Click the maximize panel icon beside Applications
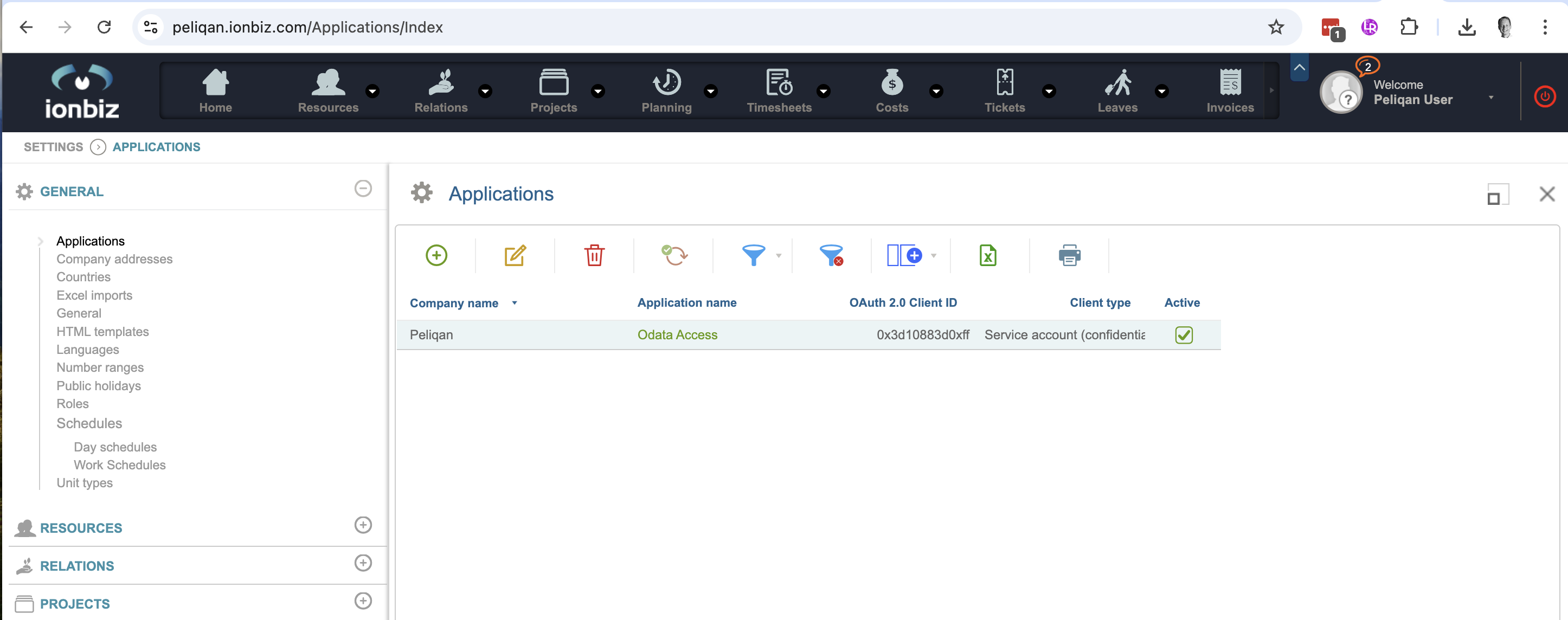The width and height of the screenshot is (1568, 620). [x=1498, y=194]
